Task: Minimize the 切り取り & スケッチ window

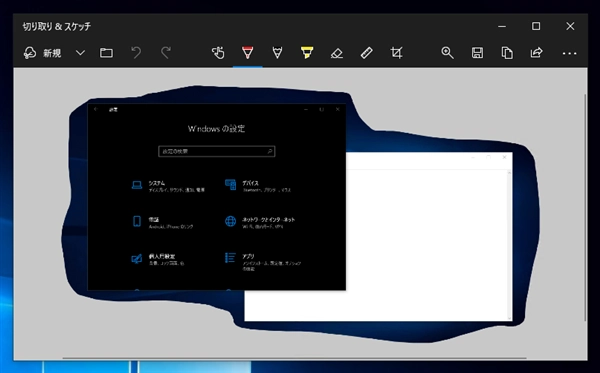Action: [x=502, y=26]
